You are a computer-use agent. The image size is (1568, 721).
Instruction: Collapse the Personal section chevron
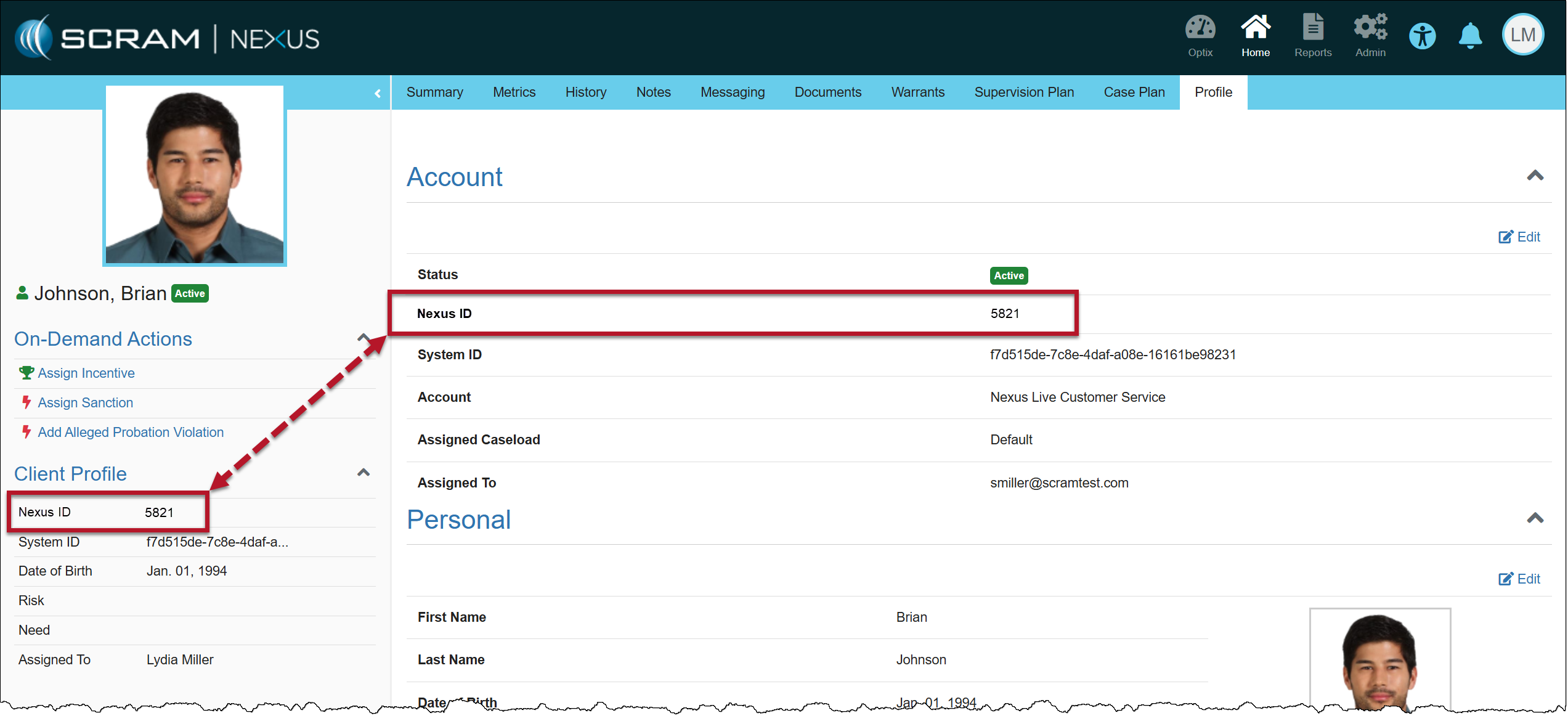1535,518
